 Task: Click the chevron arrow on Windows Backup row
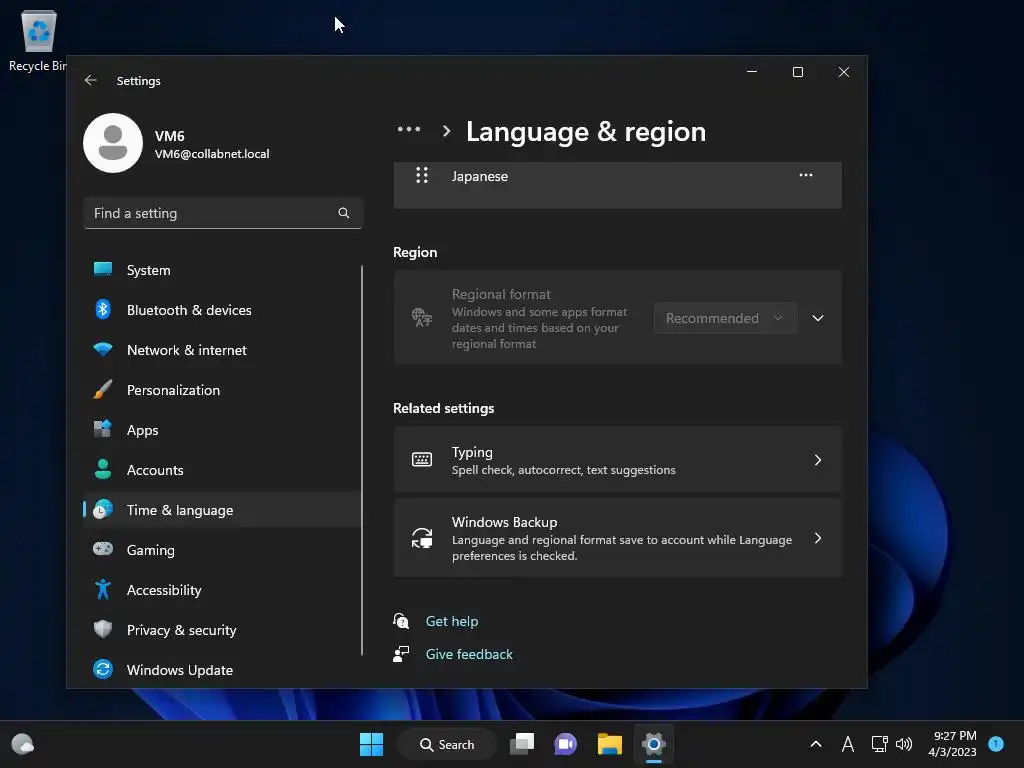click(818, 538)
